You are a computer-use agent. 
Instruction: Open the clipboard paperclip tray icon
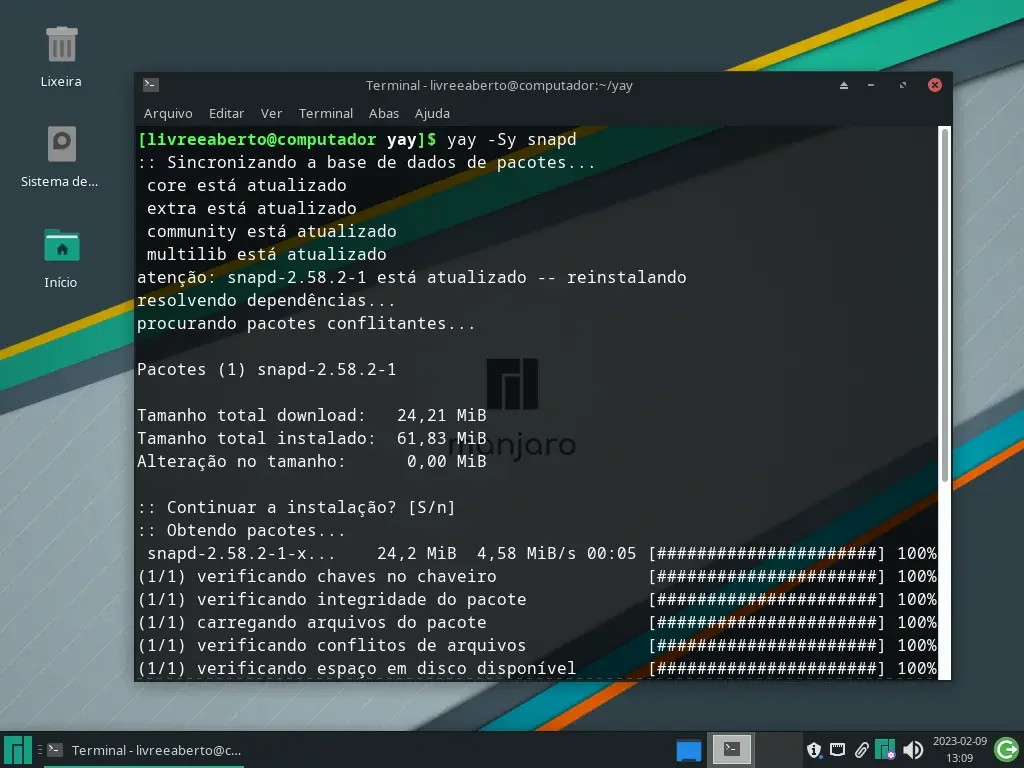pos(861,750)
